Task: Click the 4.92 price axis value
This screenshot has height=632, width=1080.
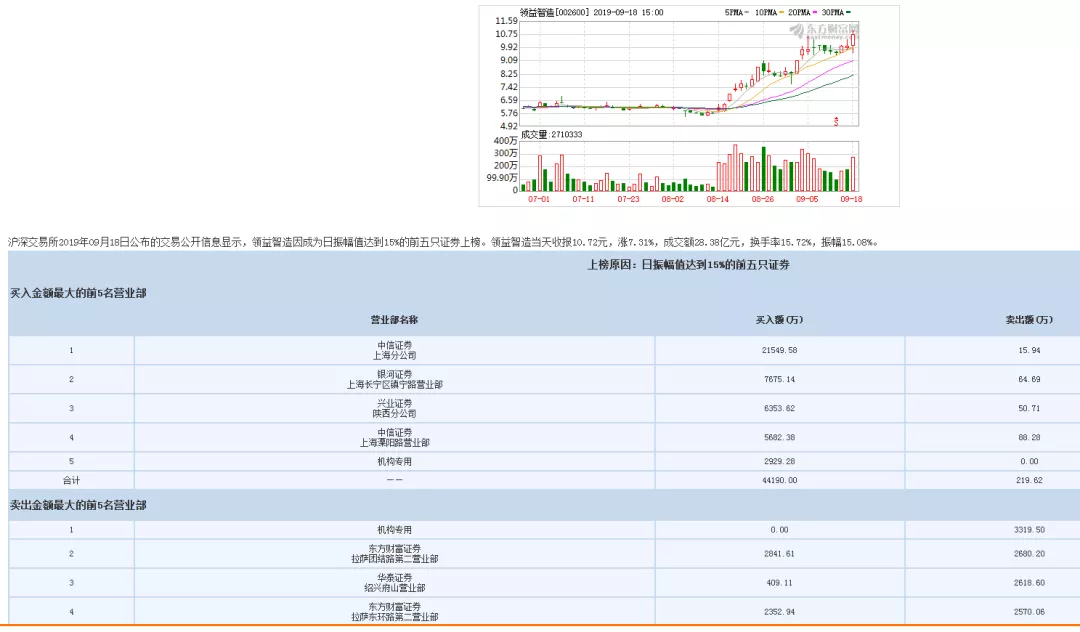Action: [508, 126]
